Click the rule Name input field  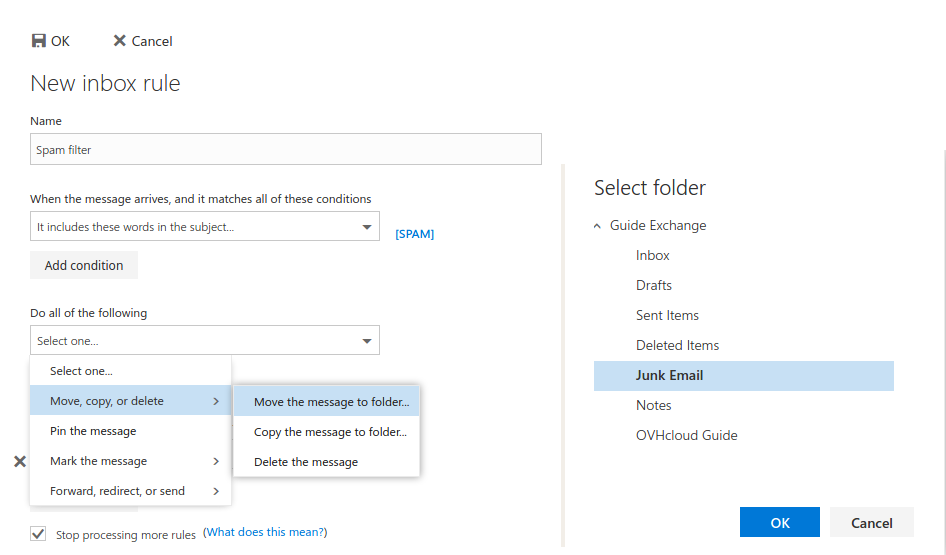pyautogui.click(x=286, y=150)
